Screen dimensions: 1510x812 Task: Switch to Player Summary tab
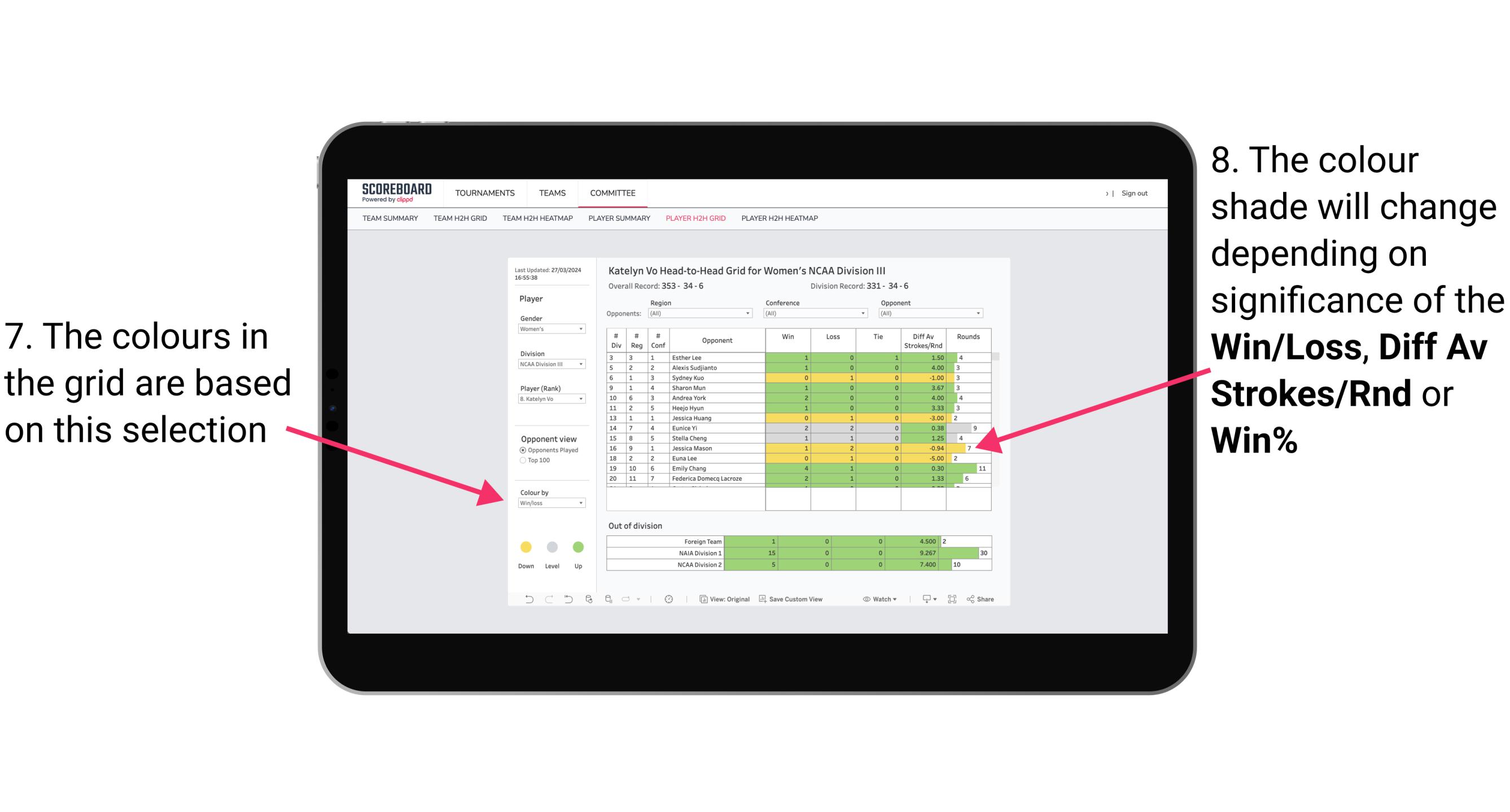[617, 221]
